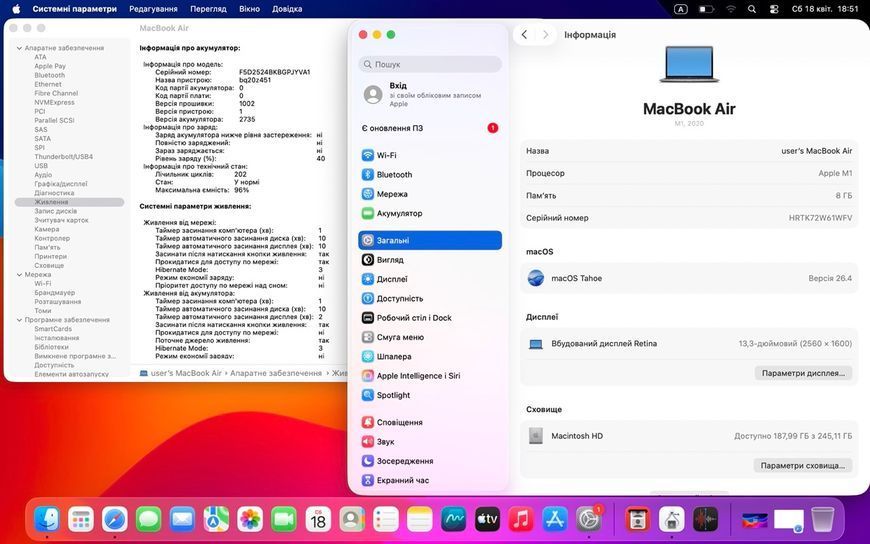Click the Пошук search field
870x544 pixels.
point(430,64)
